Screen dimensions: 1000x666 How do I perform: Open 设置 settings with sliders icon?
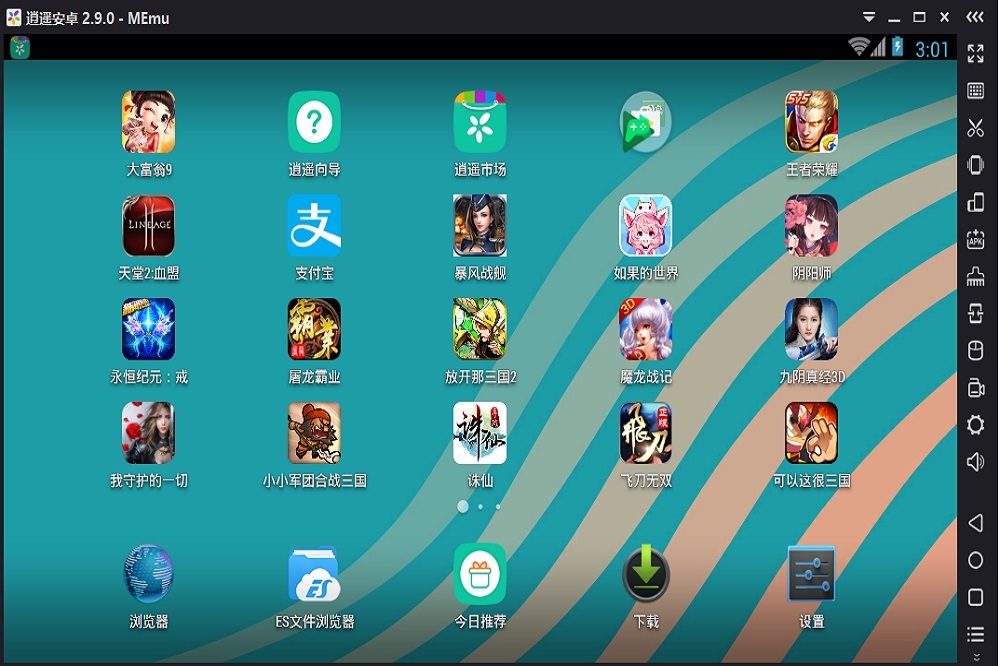(811, 574)
